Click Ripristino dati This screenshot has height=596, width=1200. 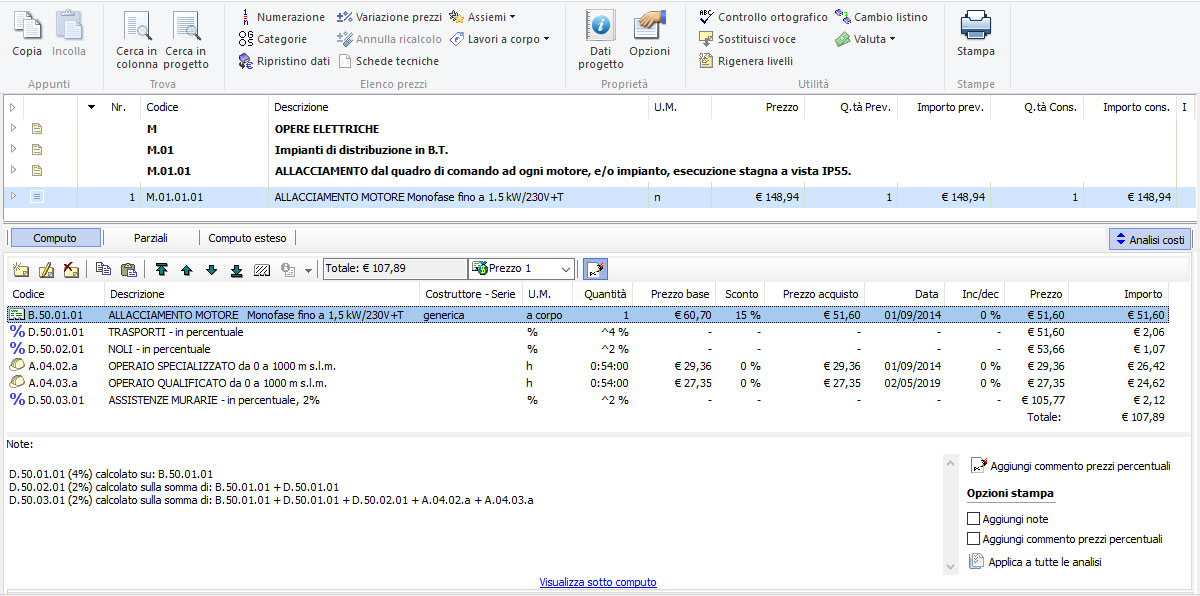[284, 61]
